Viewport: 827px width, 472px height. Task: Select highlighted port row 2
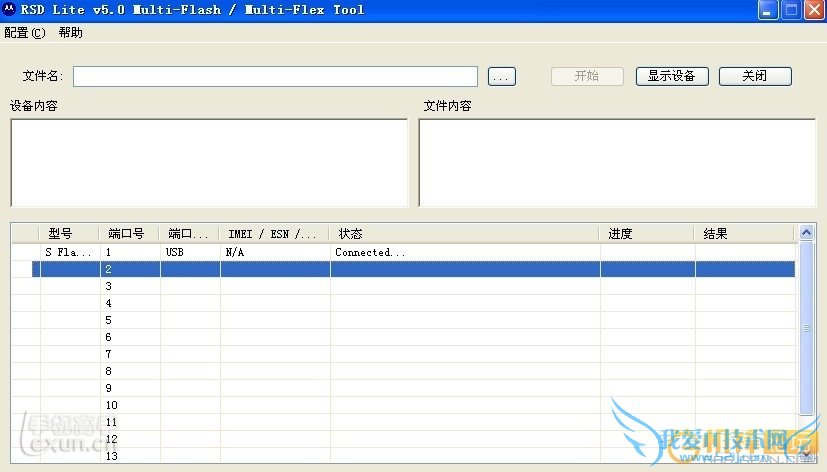click(414, 269)
